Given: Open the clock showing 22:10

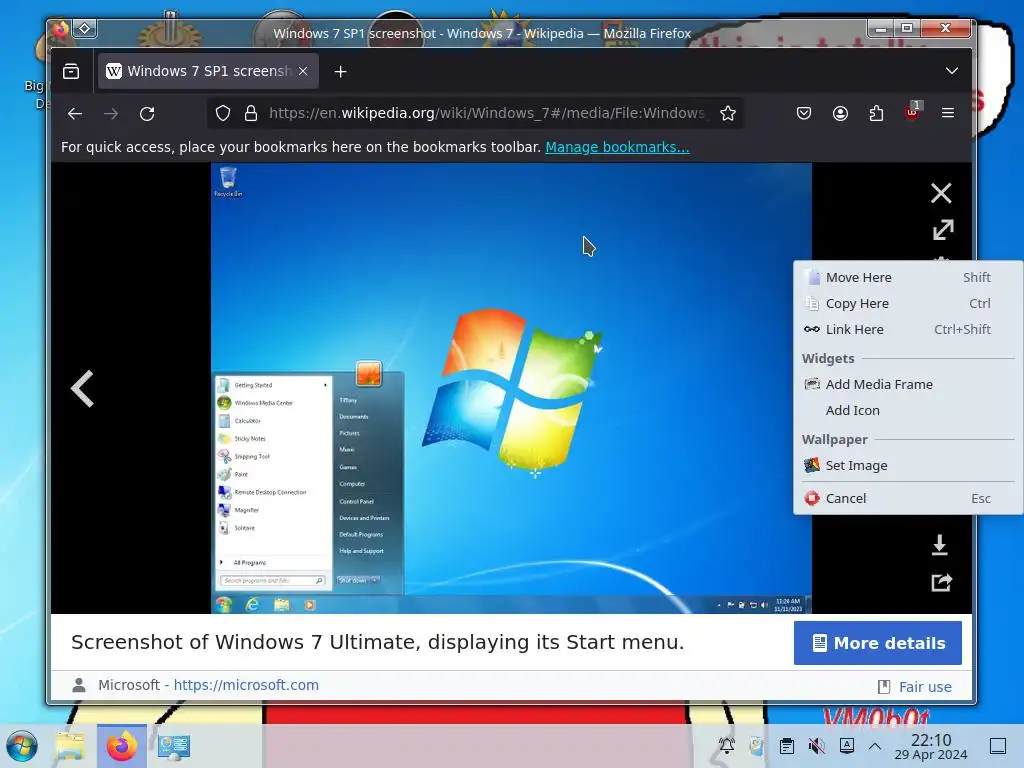Looking at the screenshot, I should tap(931, 746).
